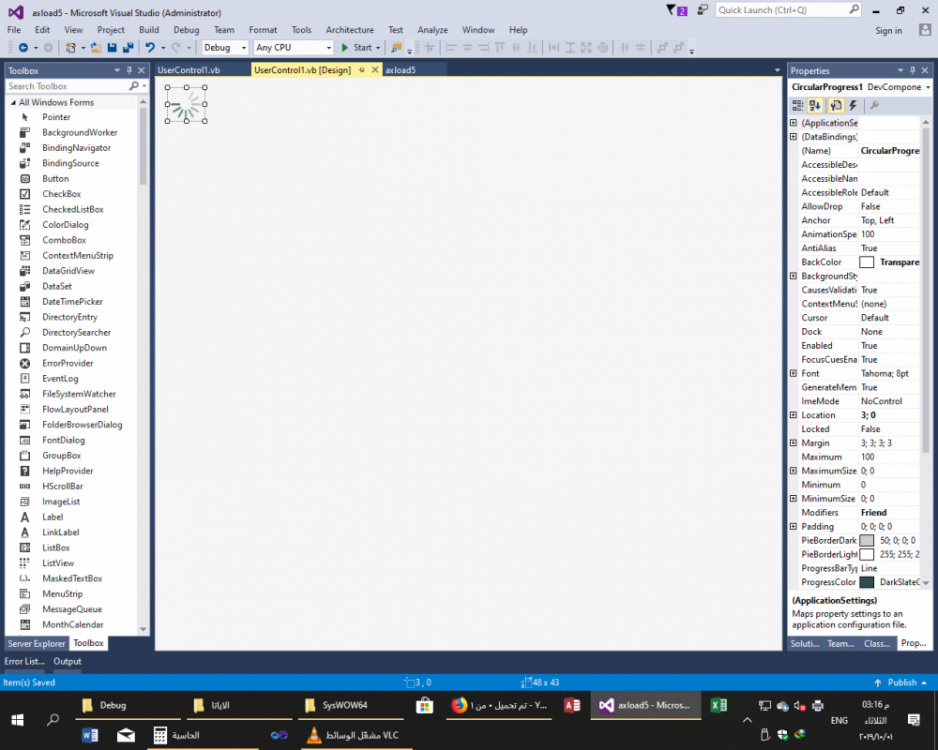Click the Find in Files toolbar icon
This screenshot has height=750, width=938.
pyautogui.click(x=396, y=48)
